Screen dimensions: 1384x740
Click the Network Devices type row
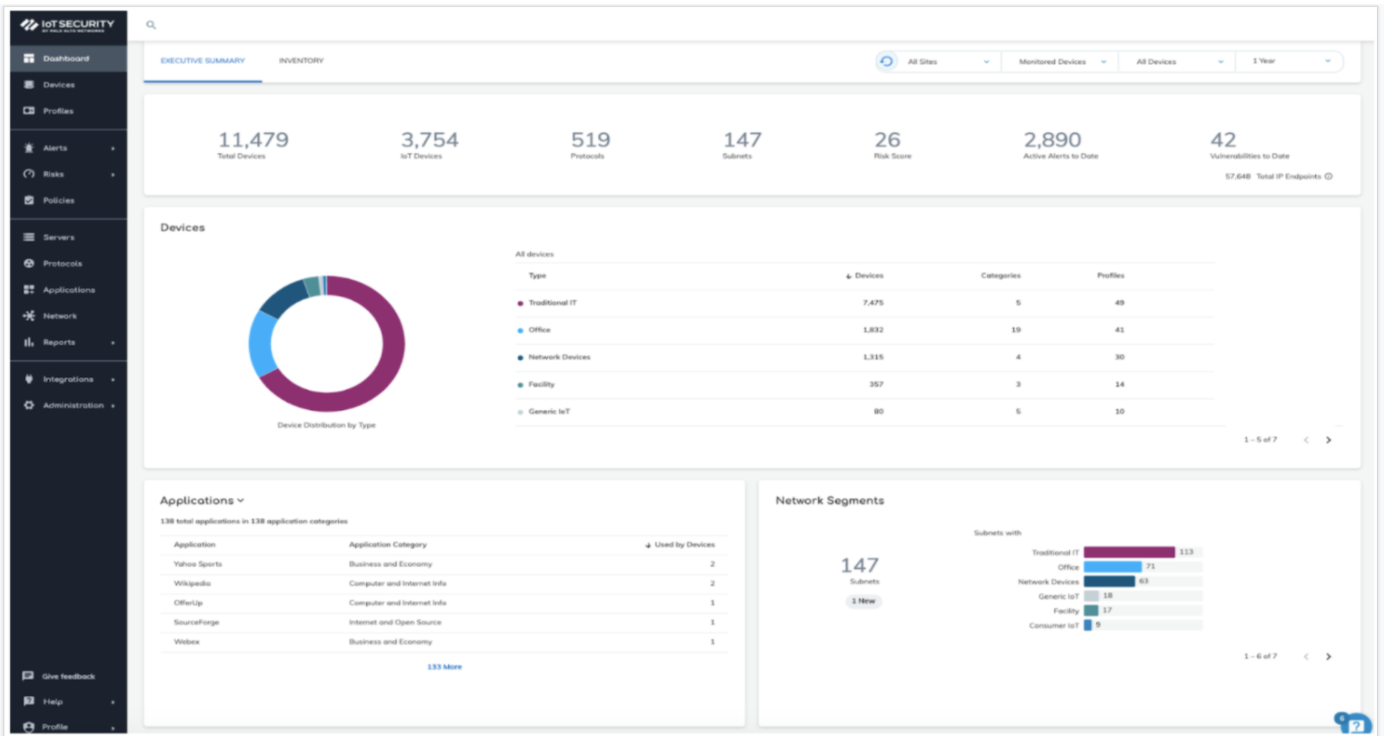(x=865, y=357)
